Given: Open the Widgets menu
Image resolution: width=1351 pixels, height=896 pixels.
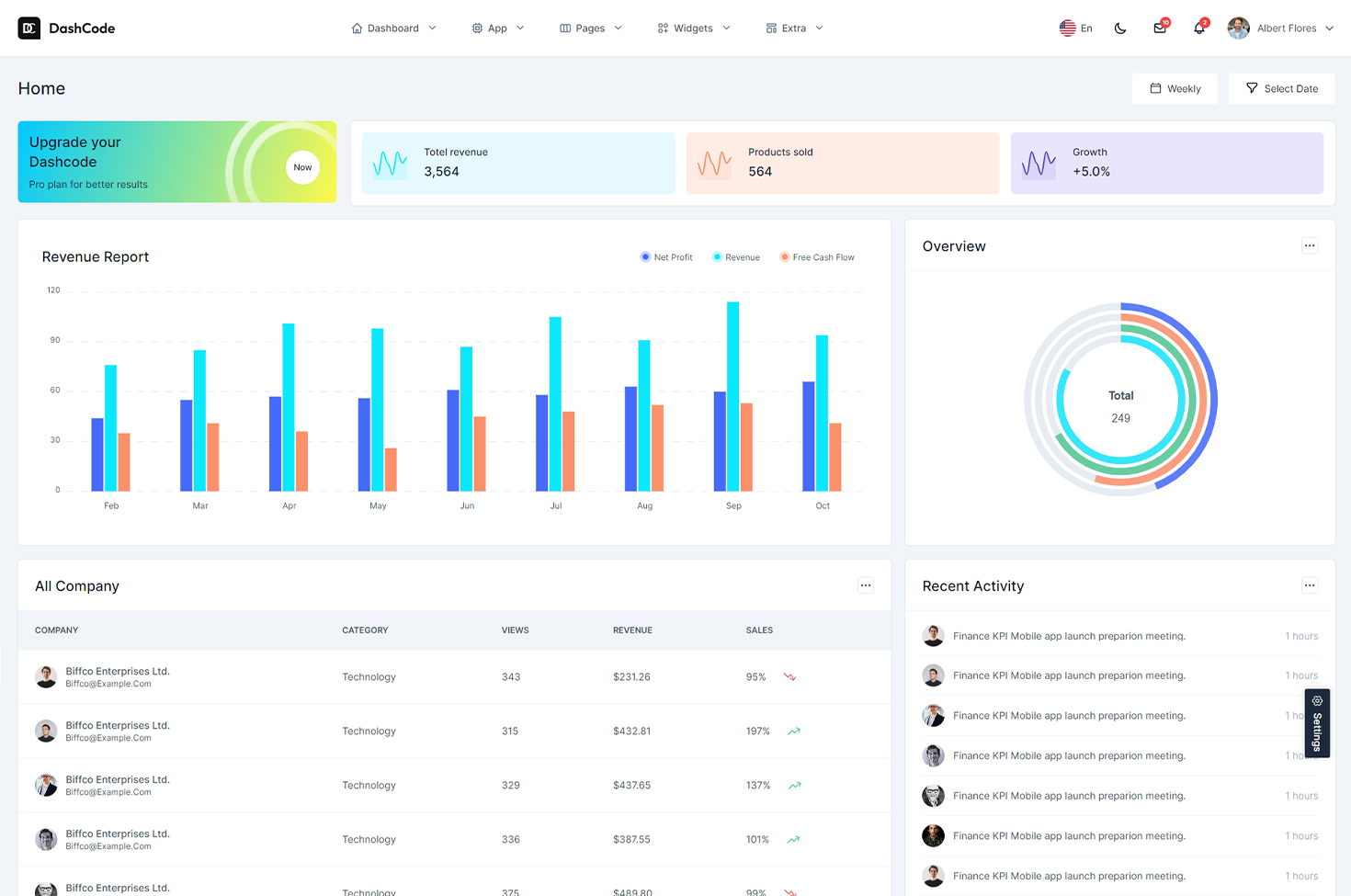Looking at the screenshot, I should coord(694,28).
